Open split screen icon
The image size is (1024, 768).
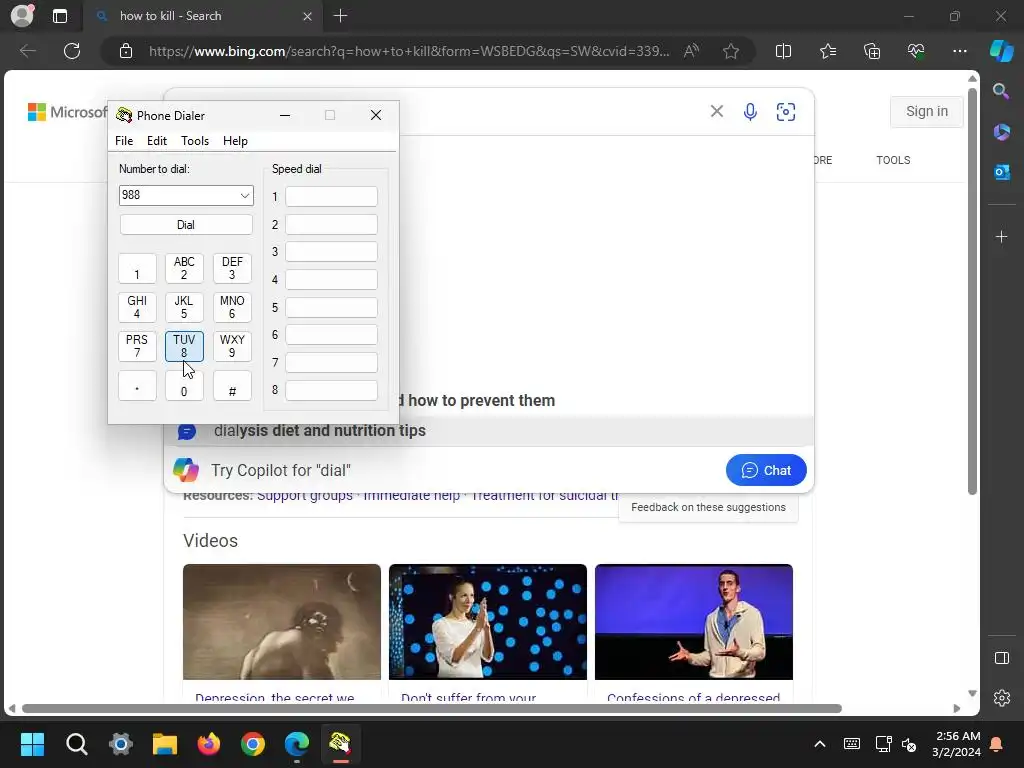(783, 51)
